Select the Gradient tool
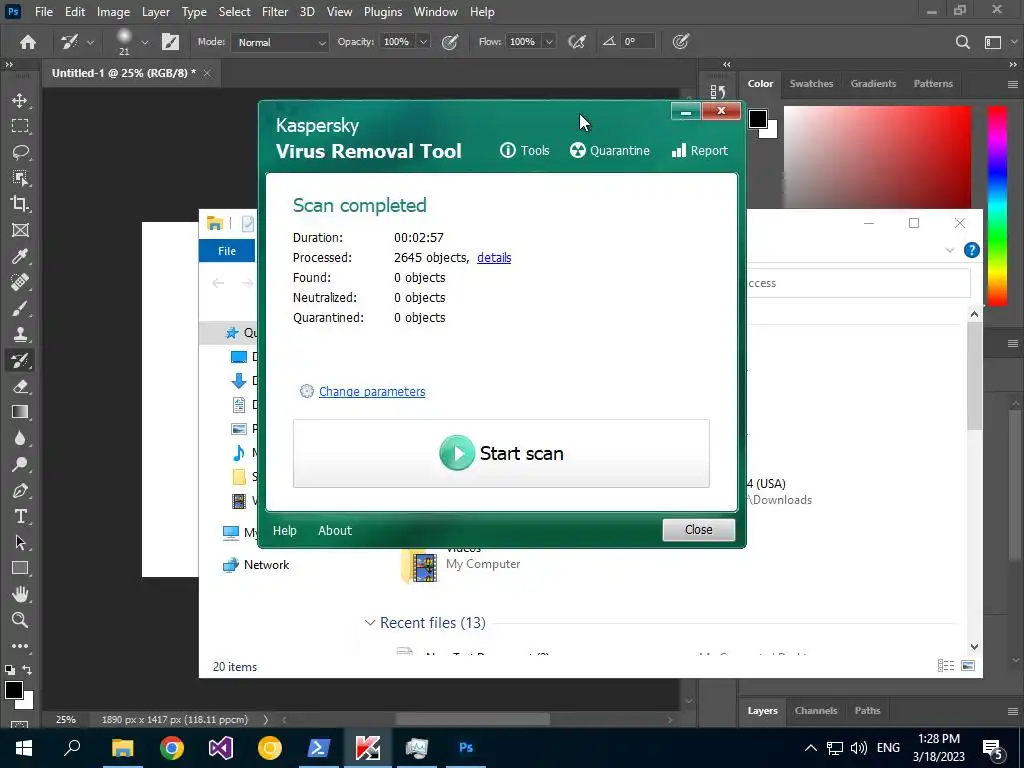The height and width of the screenshot is (768, 1024). tap(20, 412)
